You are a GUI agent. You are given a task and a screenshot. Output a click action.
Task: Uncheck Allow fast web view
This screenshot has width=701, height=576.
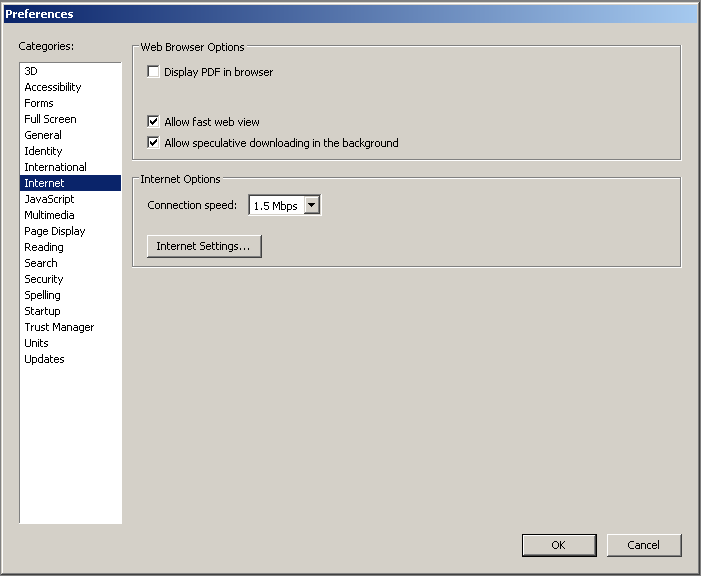pos(153,122)
